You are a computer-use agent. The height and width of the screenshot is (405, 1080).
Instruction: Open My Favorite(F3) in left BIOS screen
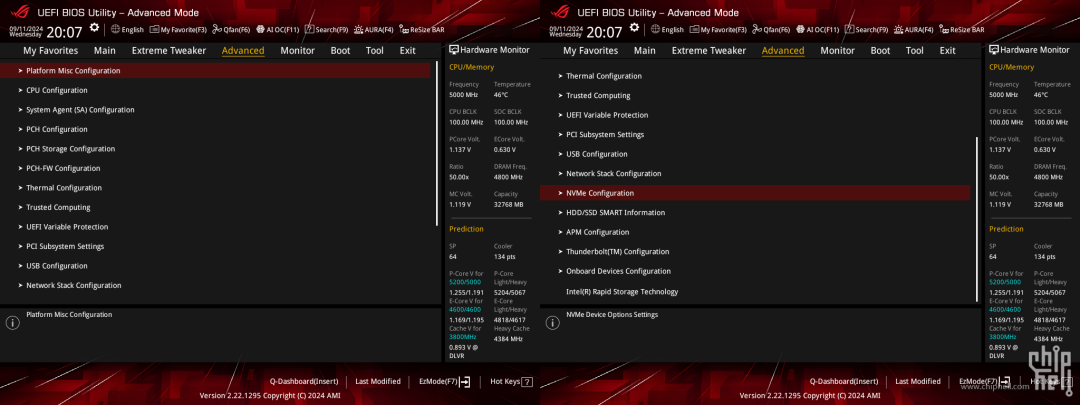tap(178, 30)
